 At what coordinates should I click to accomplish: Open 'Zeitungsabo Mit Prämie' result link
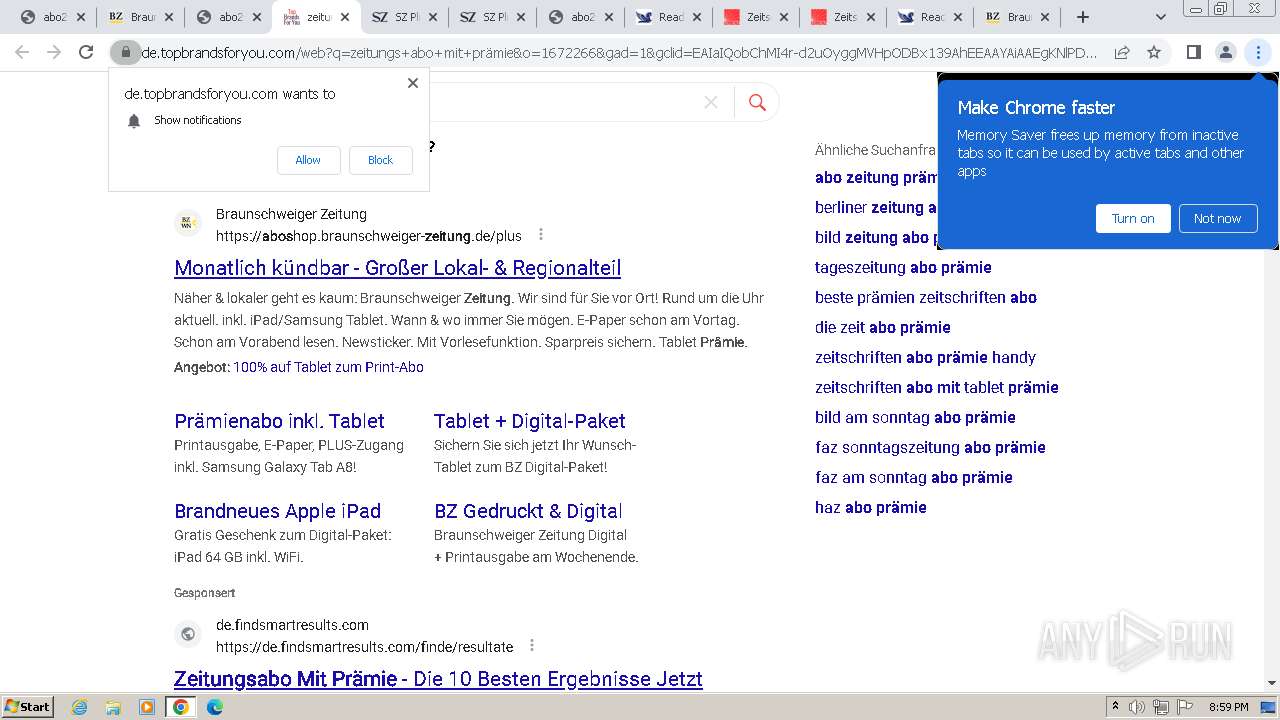tap(438, 679)
